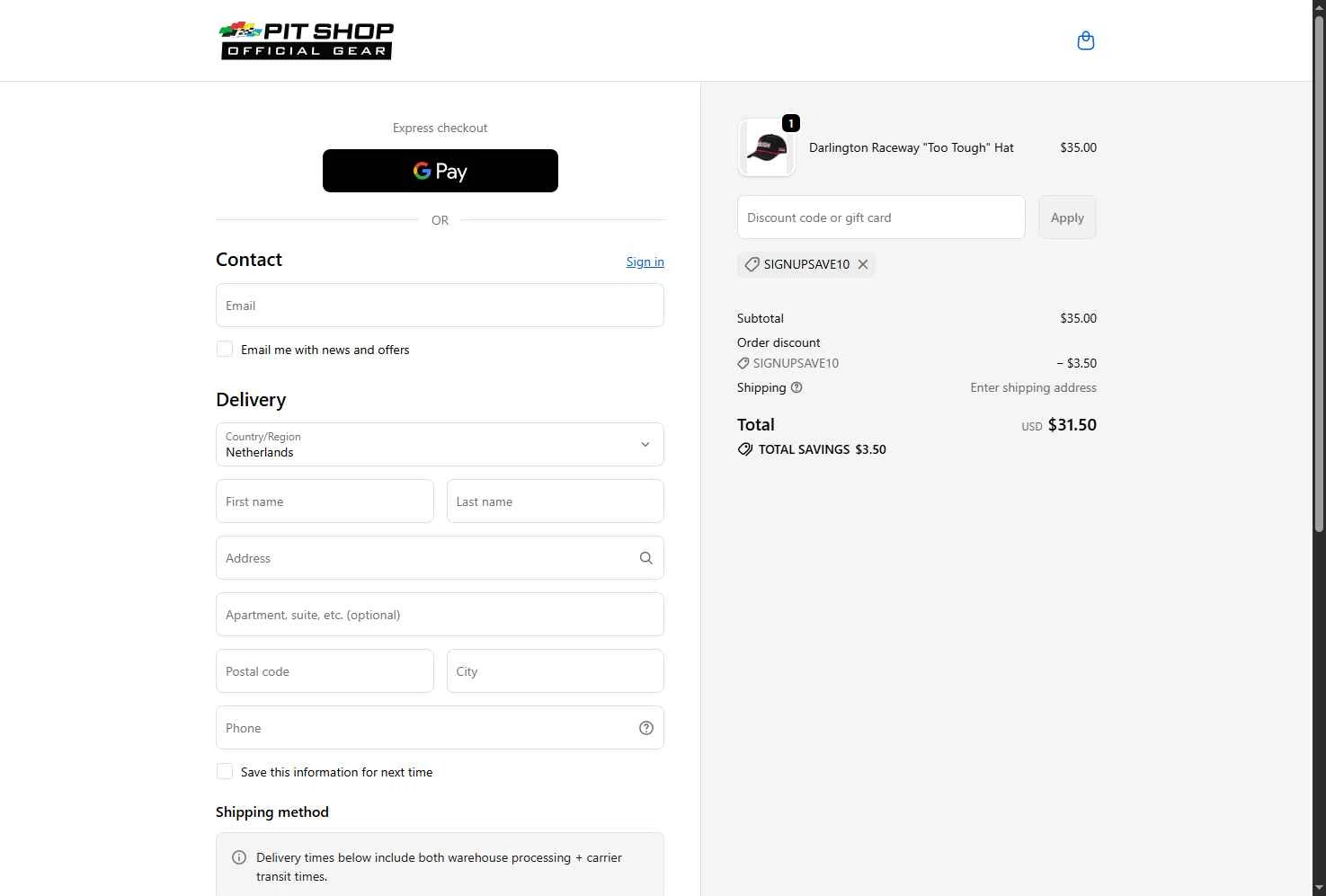
Task: Apply the discount code
Action: (1067, 217)
